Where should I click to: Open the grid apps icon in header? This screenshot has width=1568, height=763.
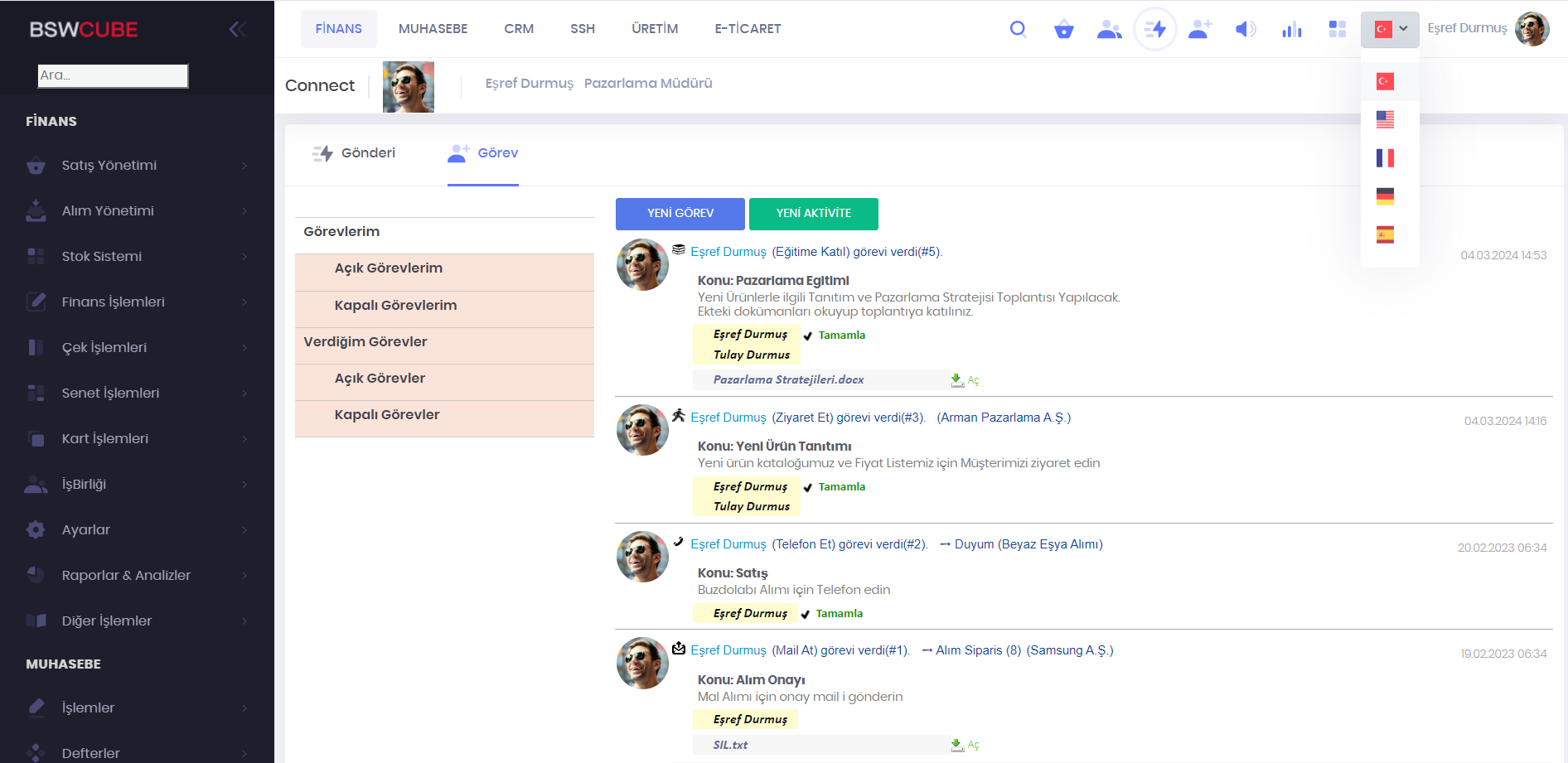tap(1337, 30)
